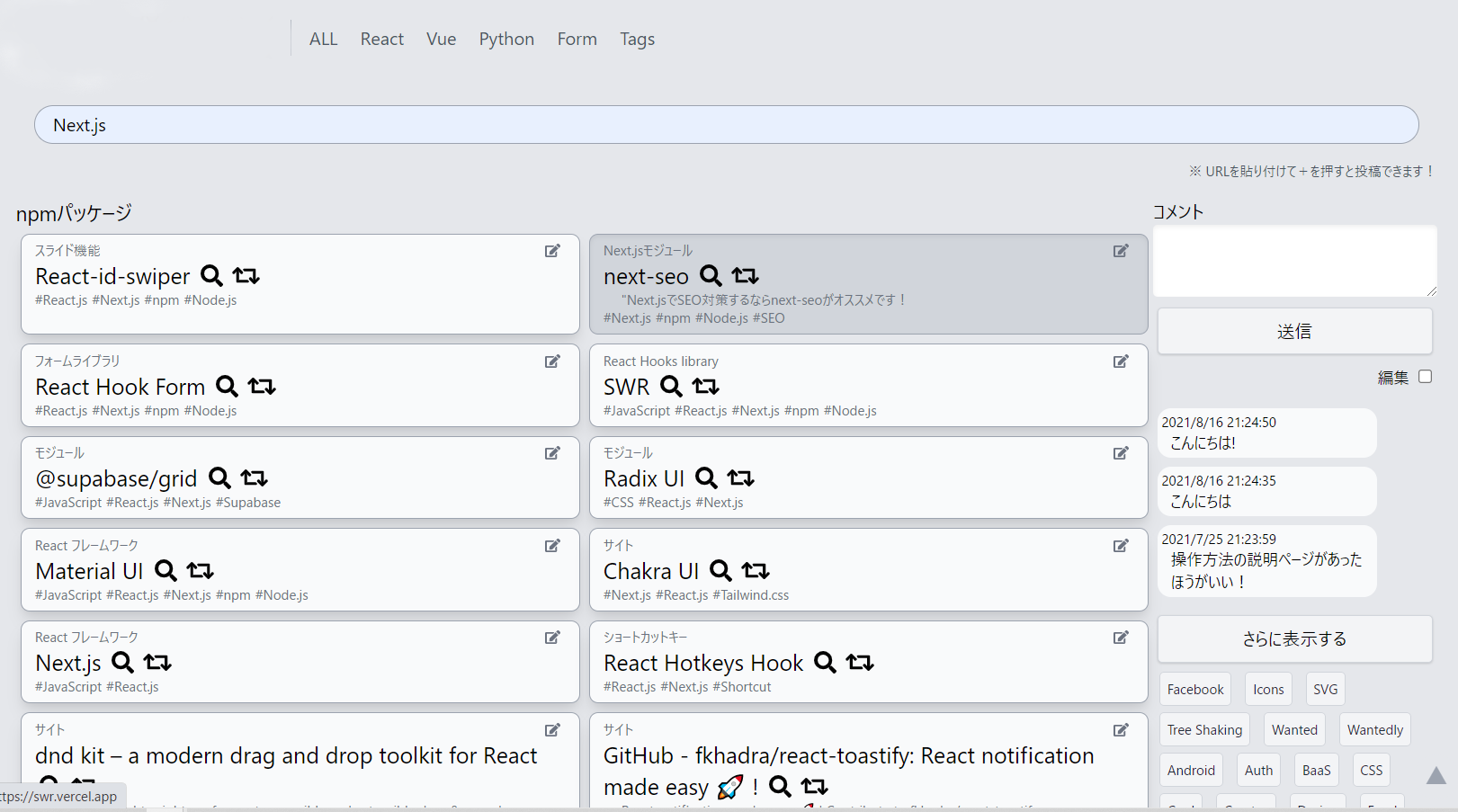Select the CSS tag
This screenshot has width=1458, height=812.
pos(1372,771)
